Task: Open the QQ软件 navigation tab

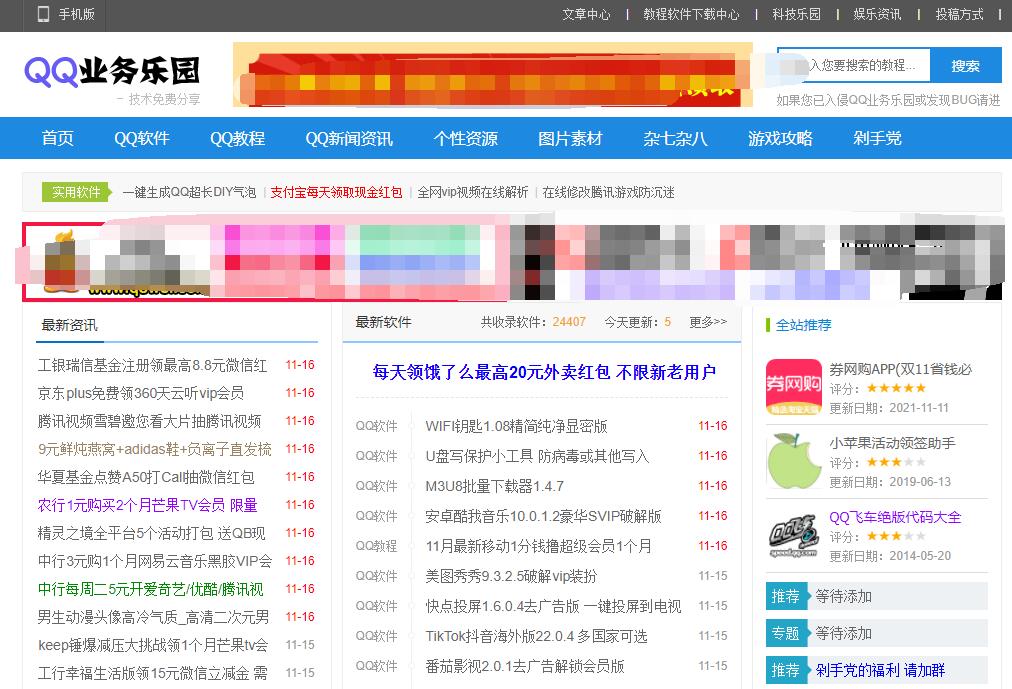Action: click(x=142, y=138)
